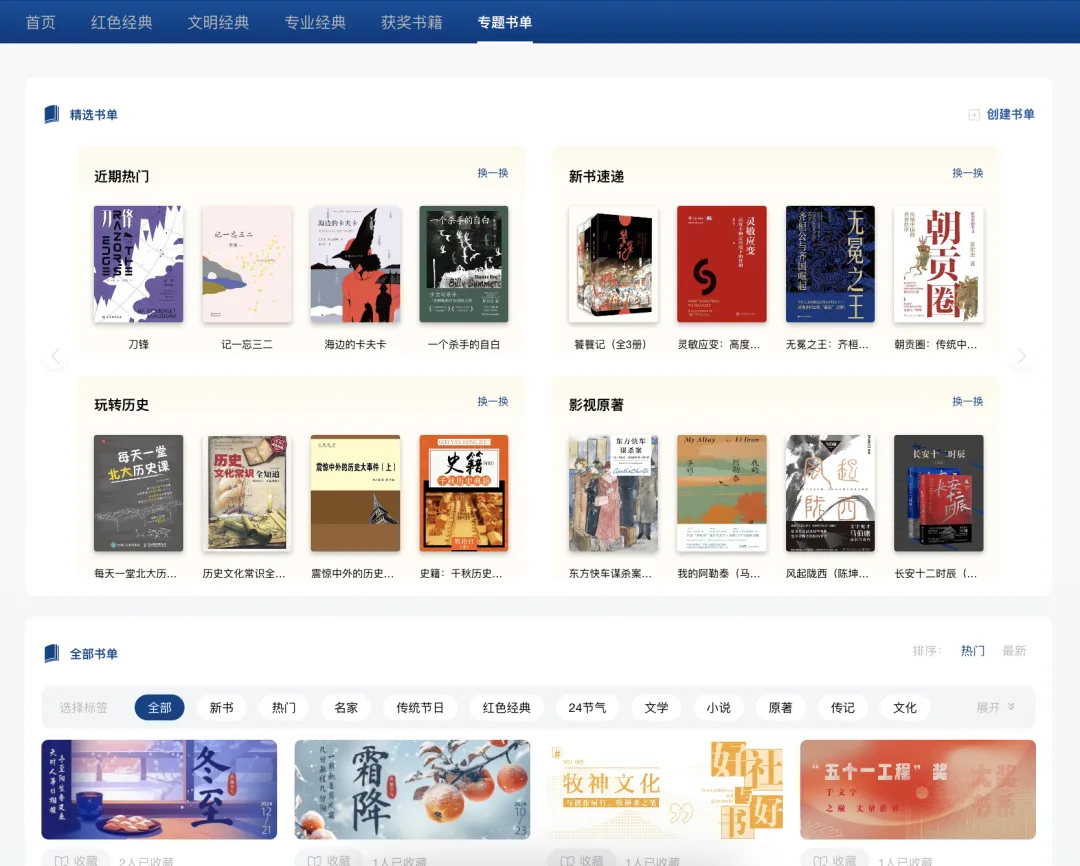
Task: Refresh 影视原著 books with 换一换
Action: tap(967, 401)
